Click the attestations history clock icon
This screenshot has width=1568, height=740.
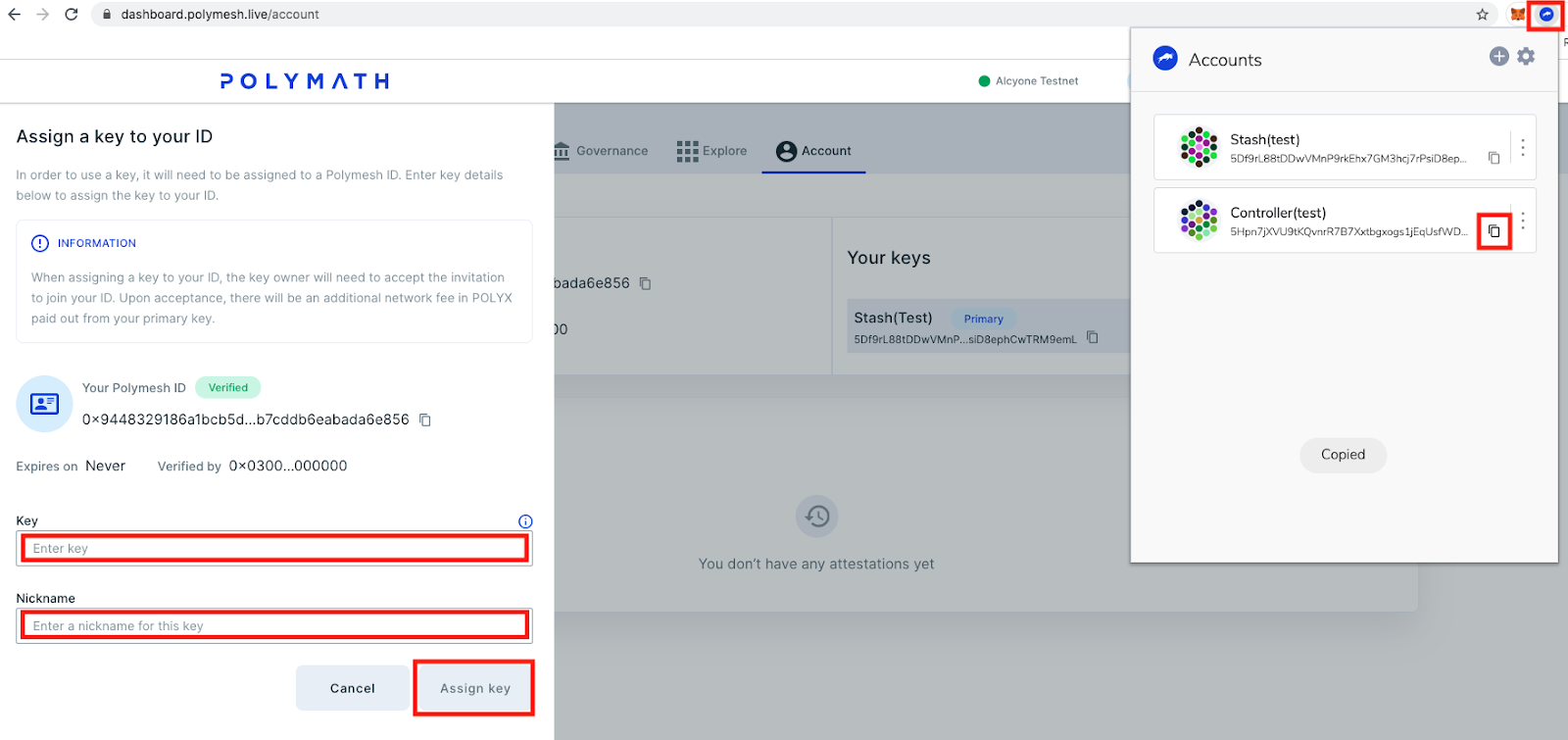816,517
